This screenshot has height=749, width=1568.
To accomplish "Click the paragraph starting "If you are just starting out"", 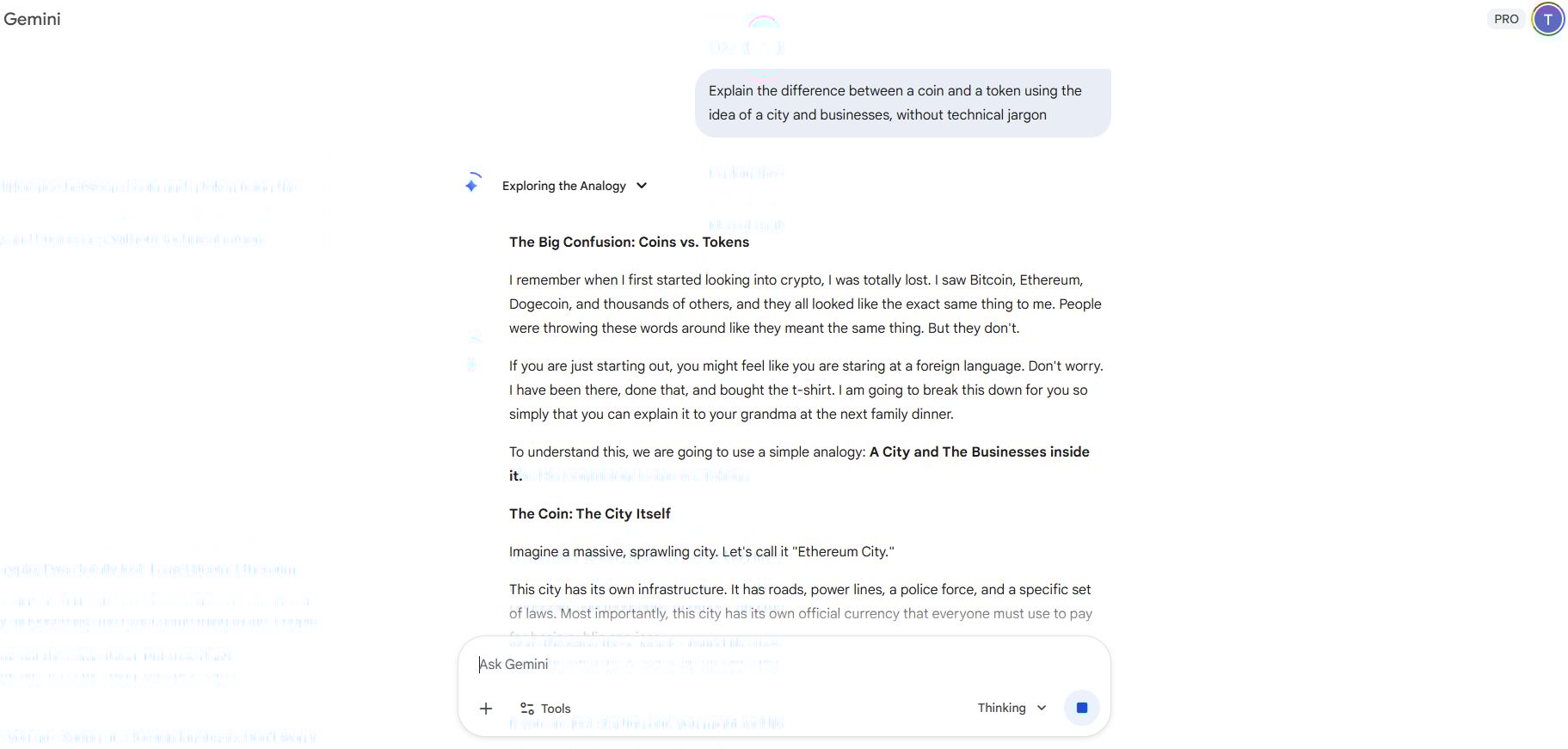I will (x=806, y=390).
